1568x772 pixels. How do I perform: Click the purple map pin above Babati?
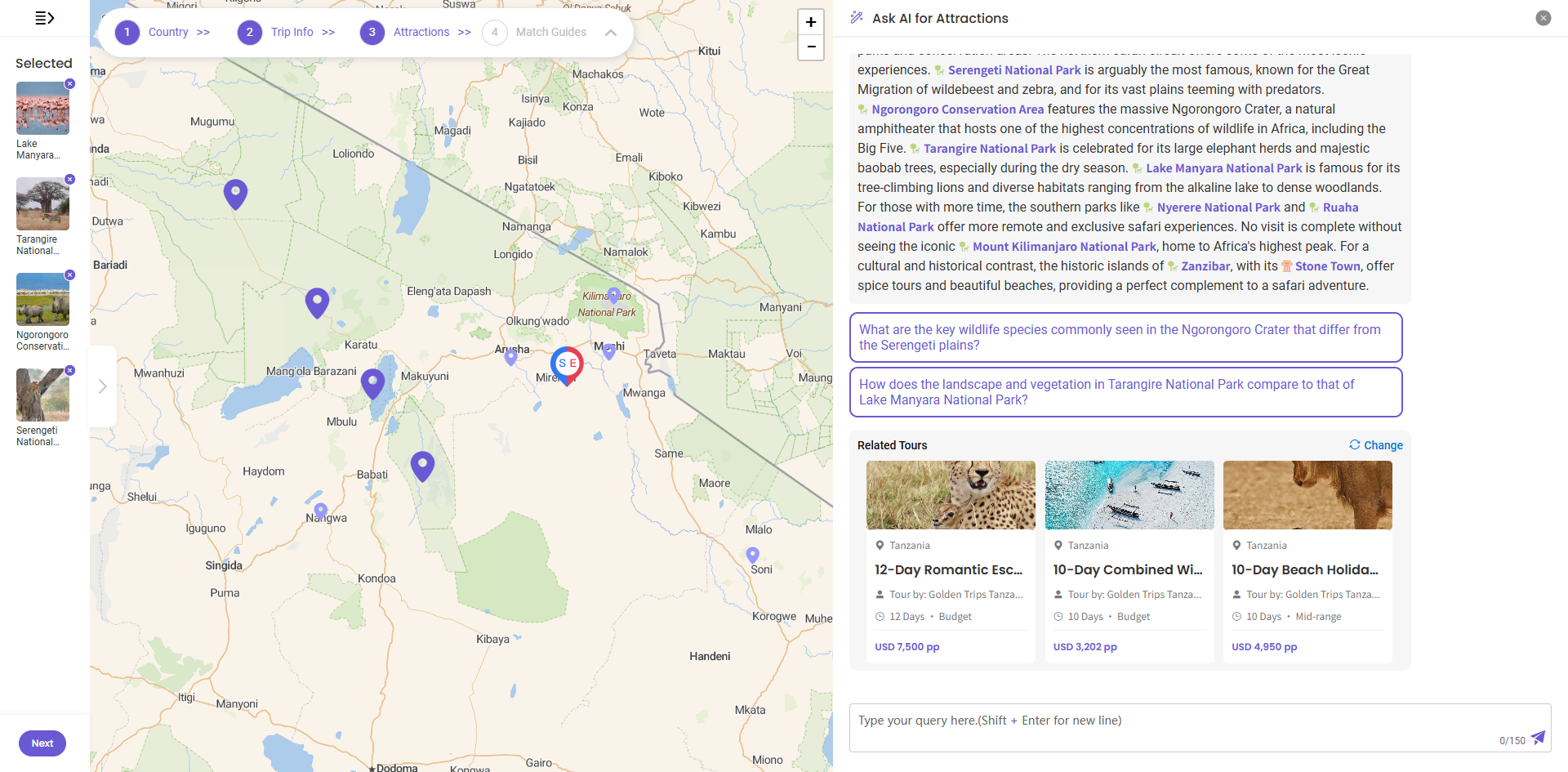(x=422, y=466)
